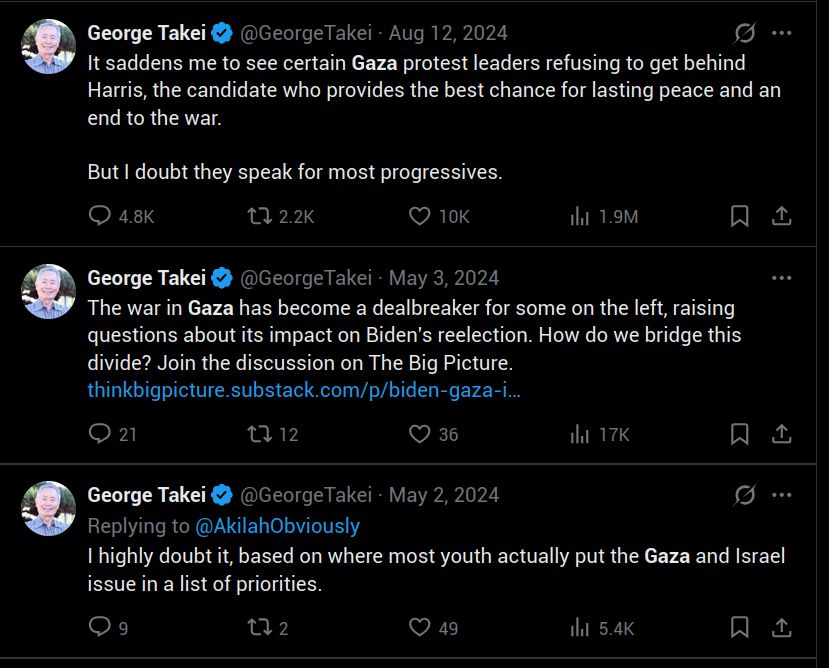Open view count stats for May 3 tweet
Screen dimensions: 829x668
(579, 433)
